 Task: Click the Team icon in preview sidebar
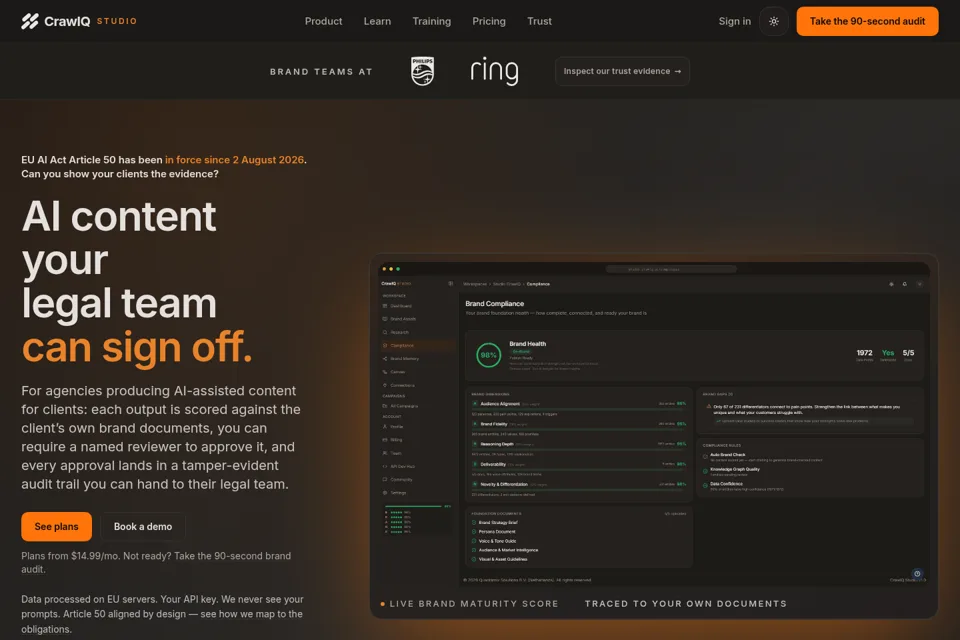point(385,453)
